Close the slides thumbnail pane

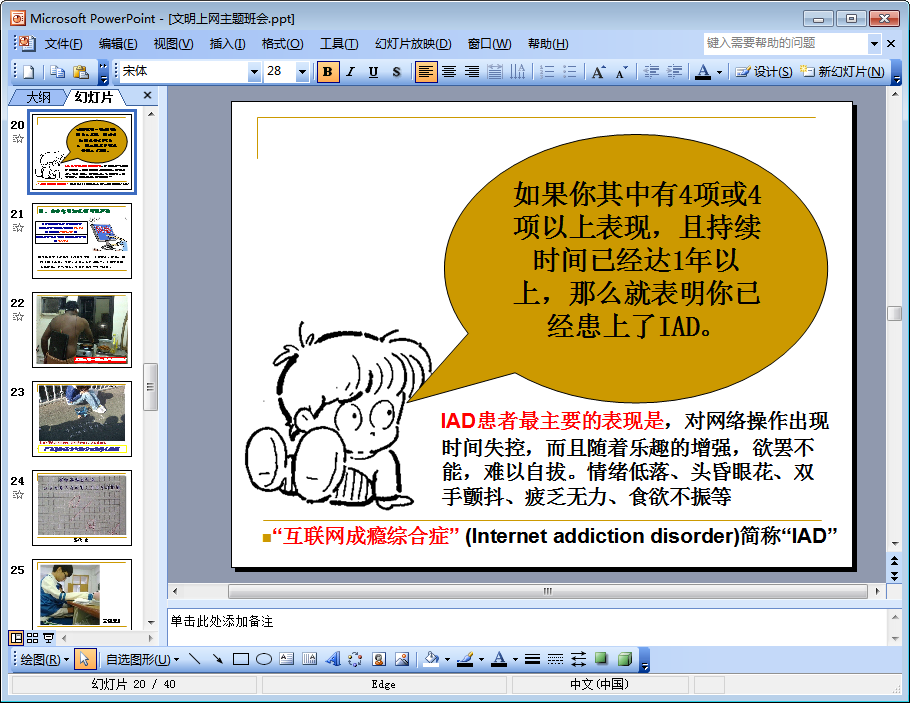pos(147,95)
